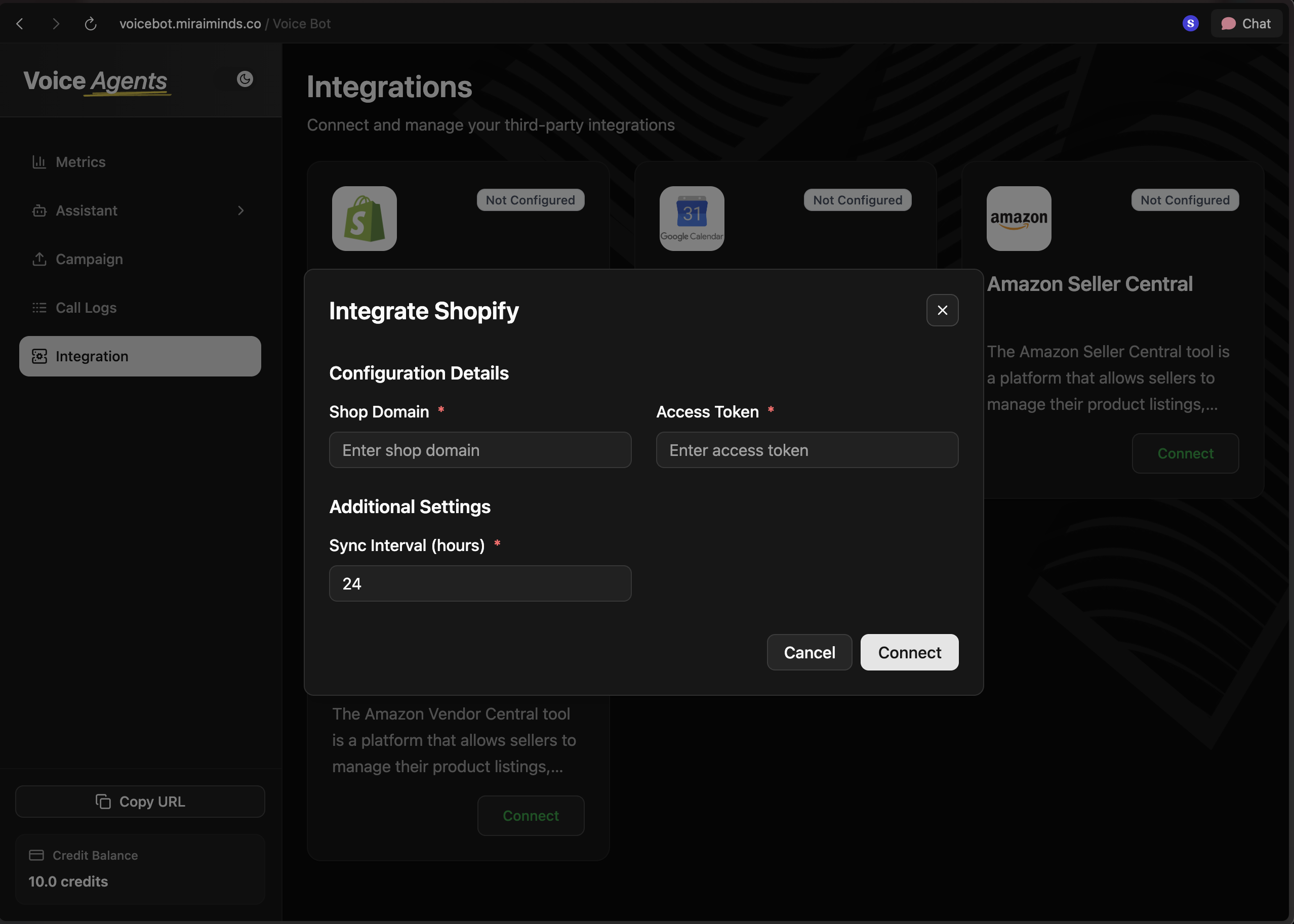1294x924 pixels.
Task: Expand the Assistant menu chevron
Action: 241,211
